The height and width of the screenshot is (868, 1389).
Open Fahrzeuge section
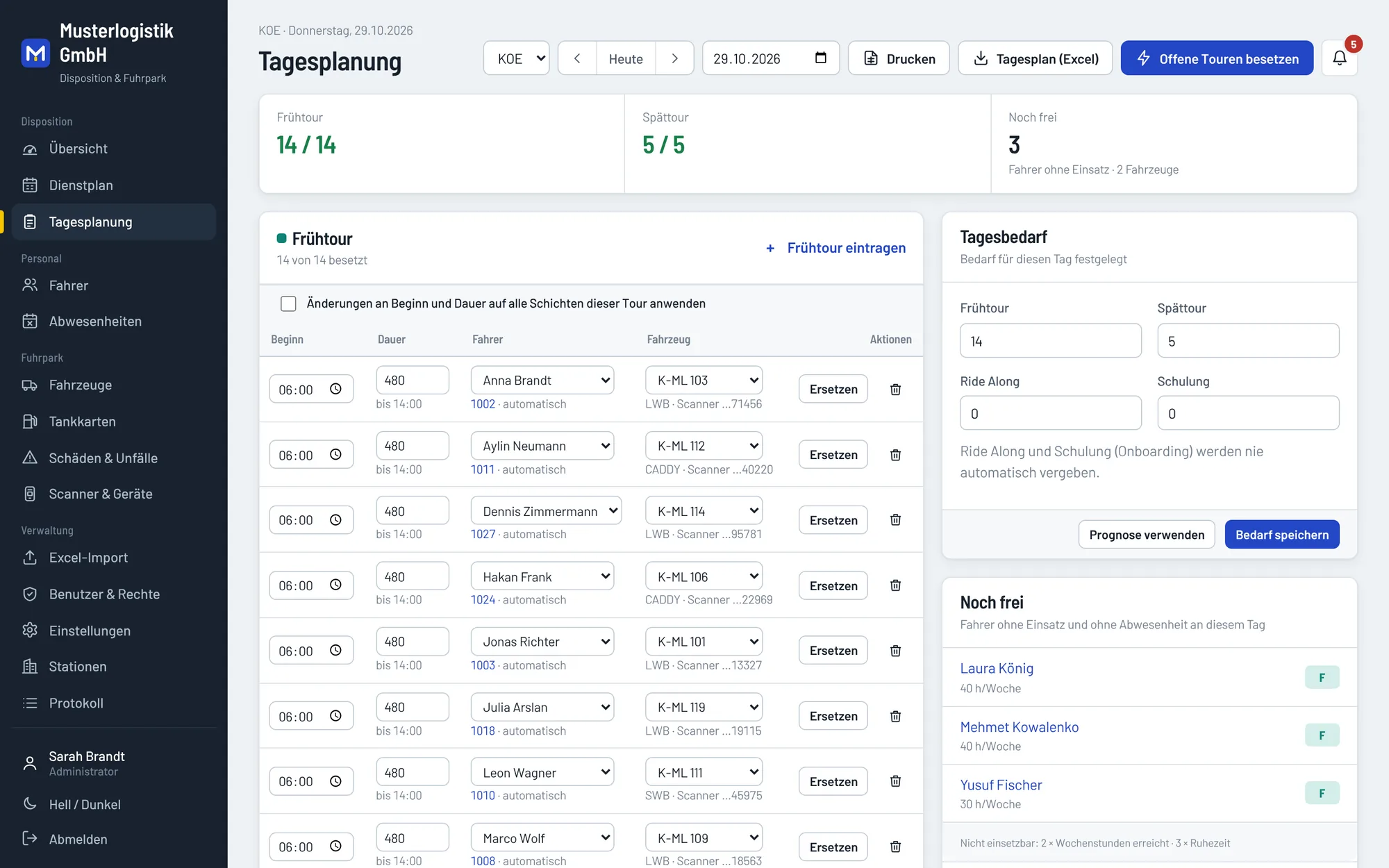point(114,385)
